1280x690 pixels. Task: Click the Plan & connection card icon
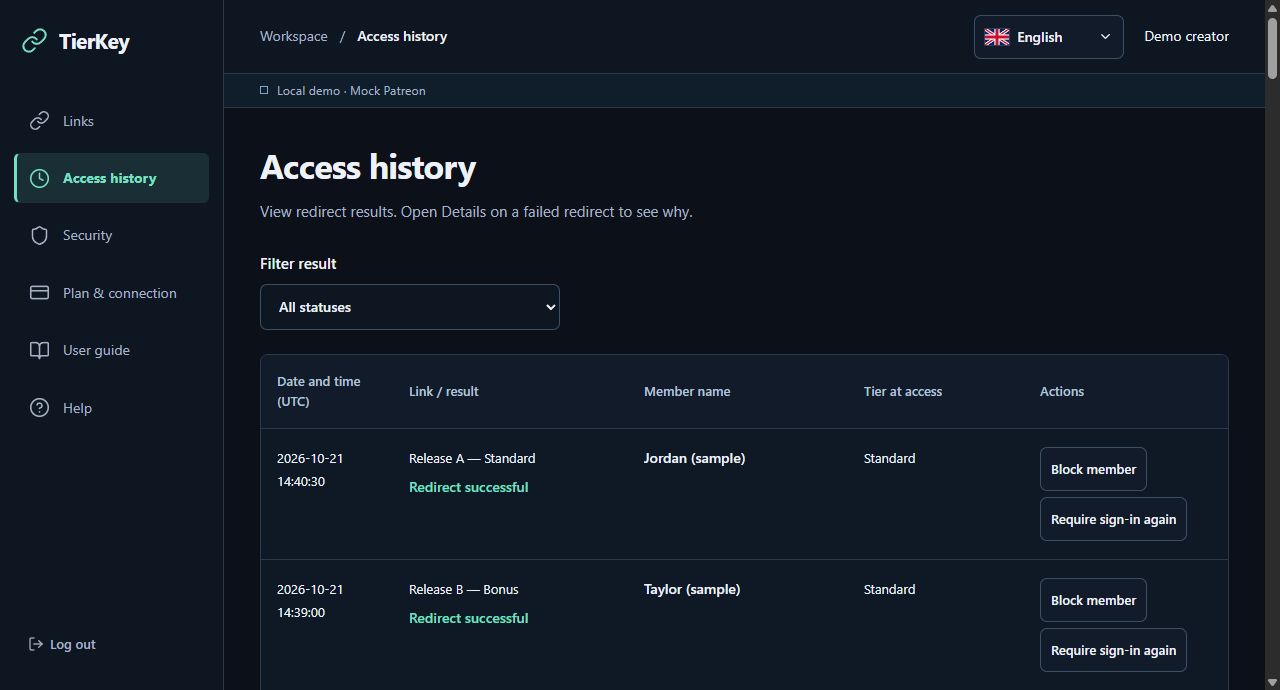point(39,293)
